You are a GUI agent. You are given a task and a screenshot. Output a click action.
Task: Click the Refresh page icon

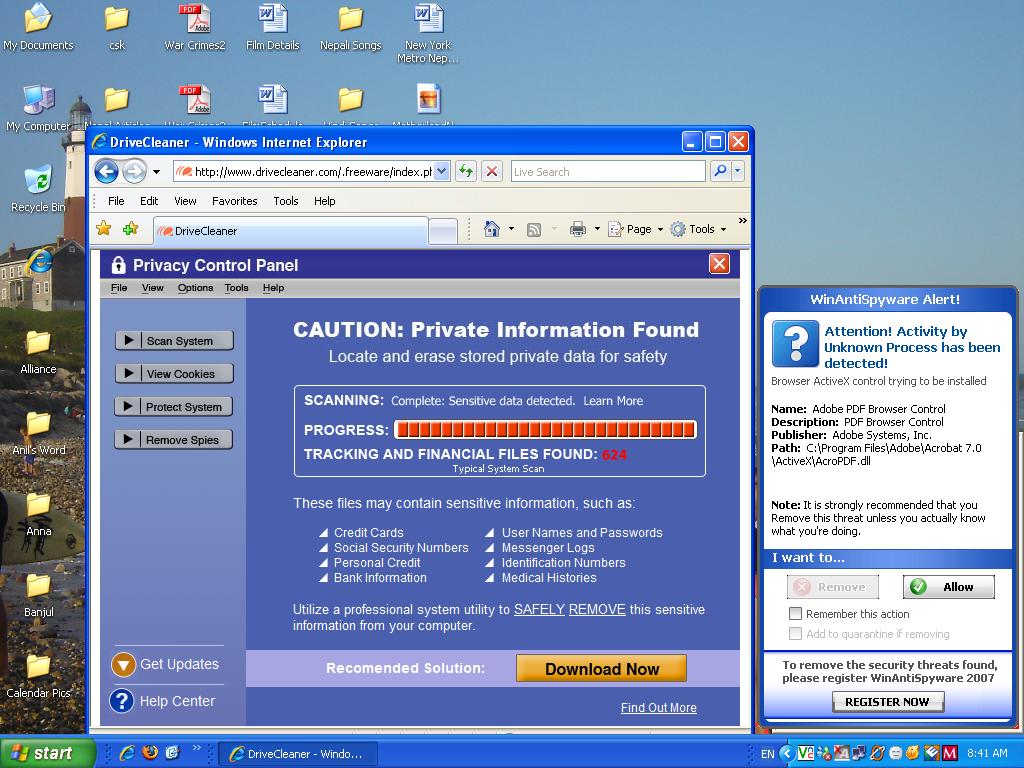(465, 171)
